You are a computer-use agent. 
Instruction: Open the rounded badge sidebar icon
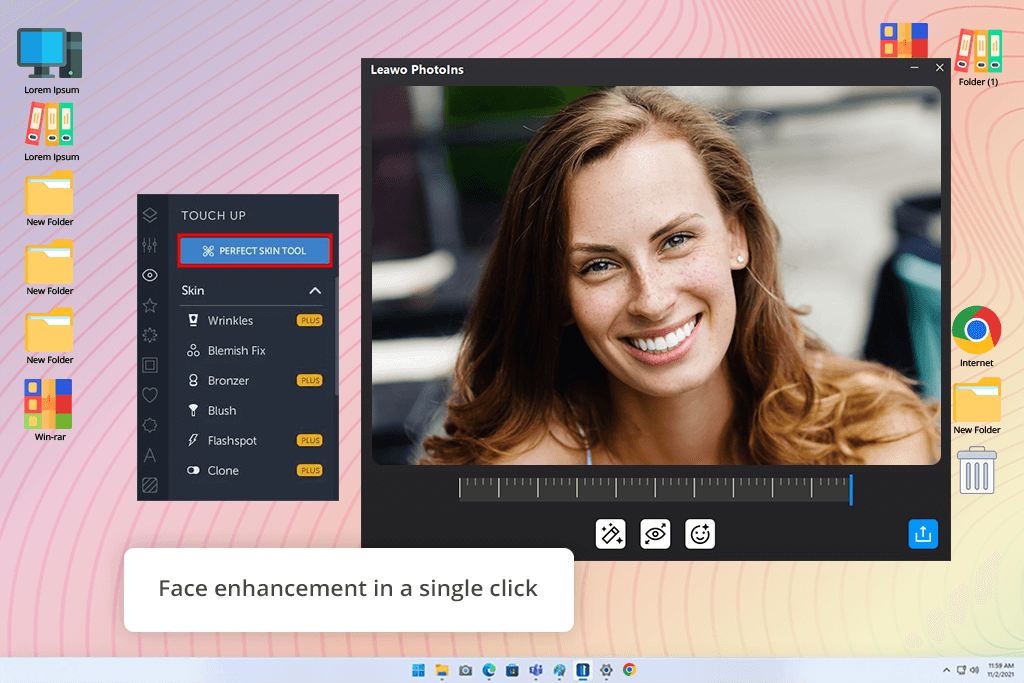pos(150,425)
